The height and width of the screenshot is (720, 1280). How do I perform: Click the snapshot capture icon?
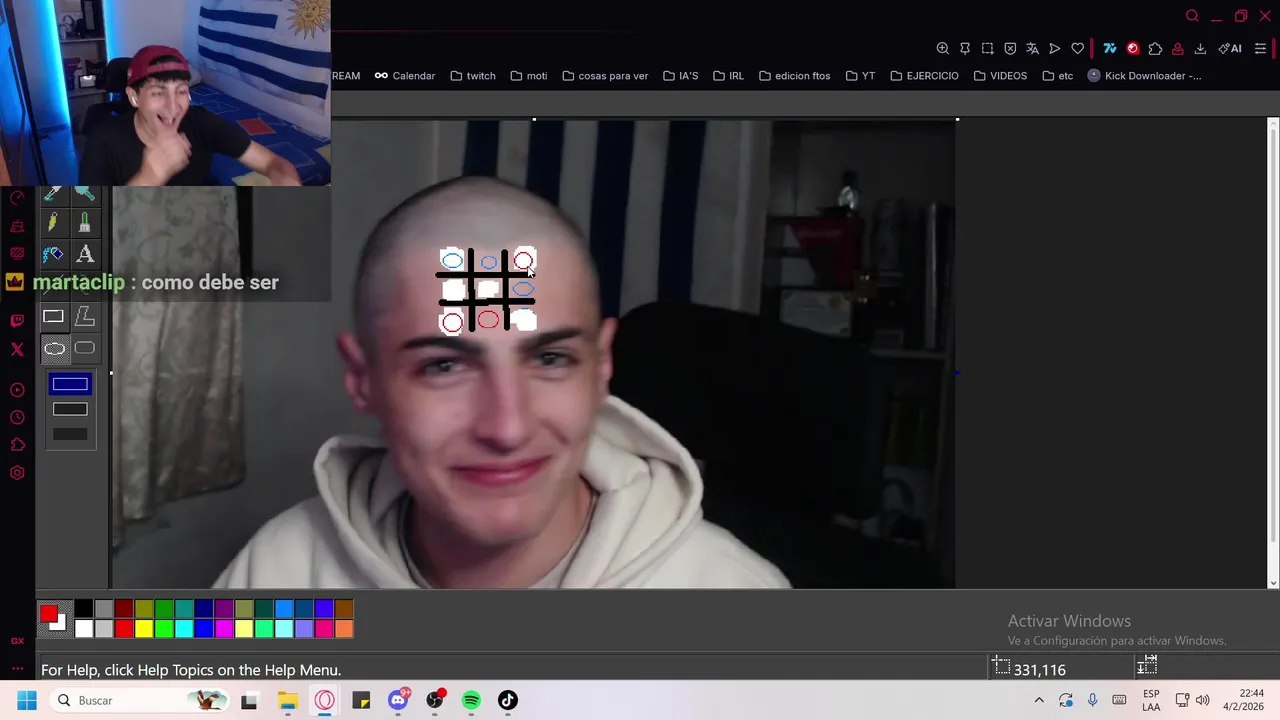point(988,48)
